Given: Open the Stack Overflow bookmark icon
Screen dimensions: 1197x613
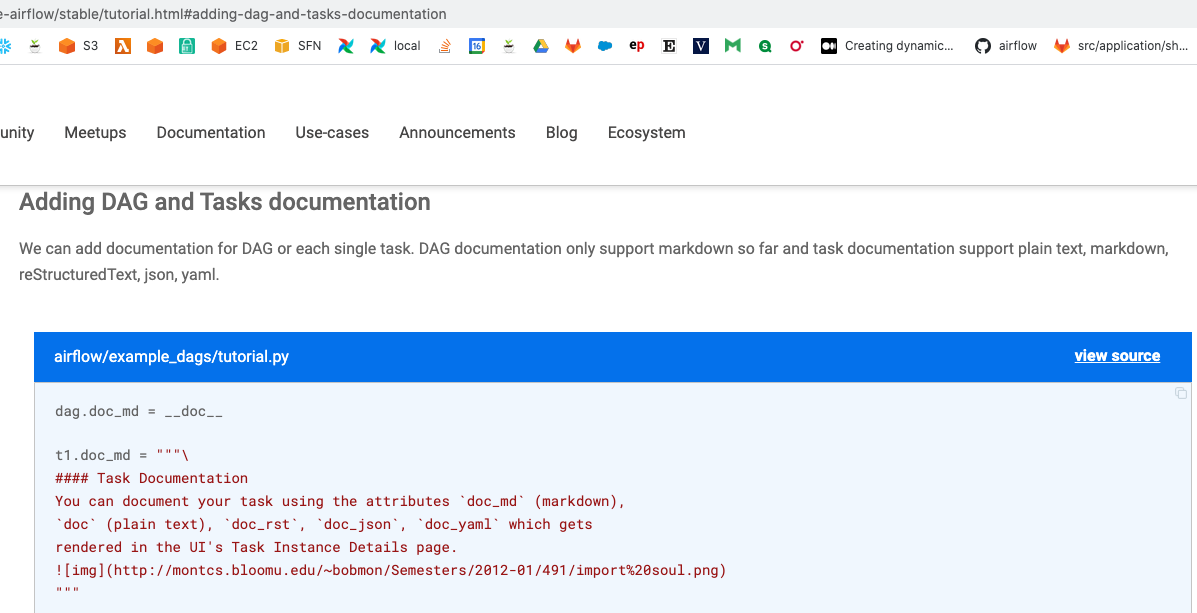Looking at the screenshot, I should [445, 46].
